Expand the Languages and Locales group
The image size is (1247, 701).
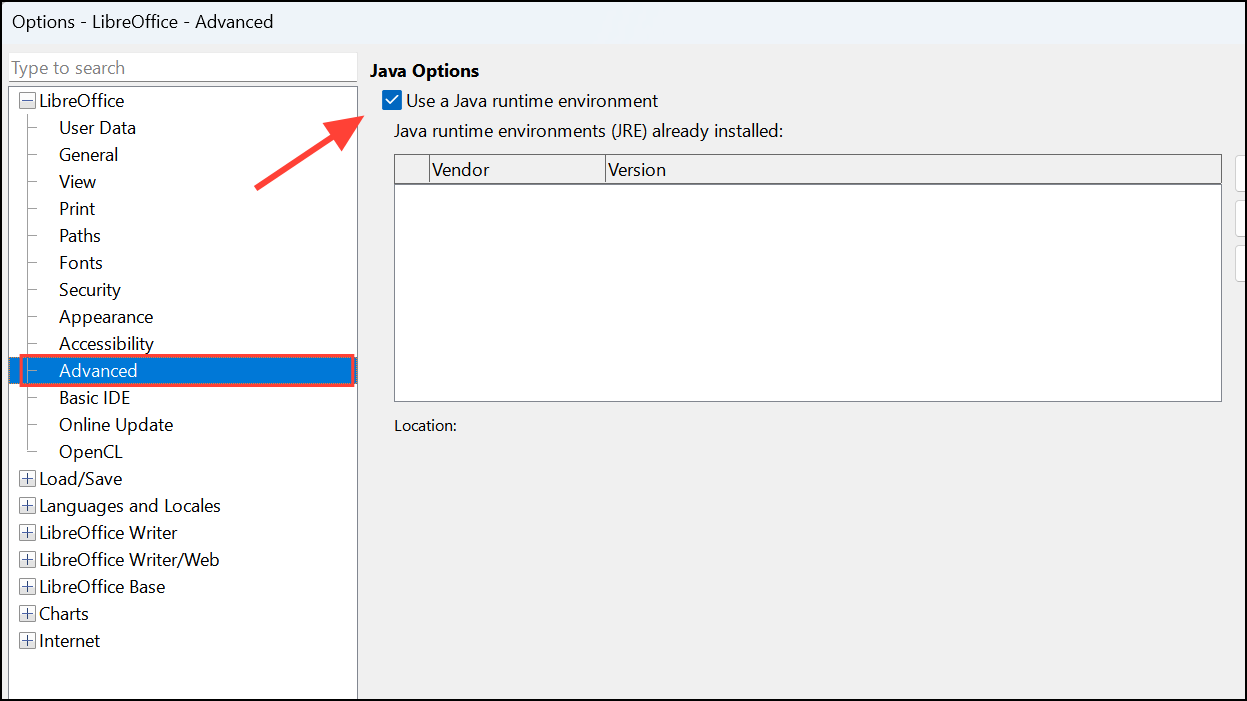[x=27, y=505]
